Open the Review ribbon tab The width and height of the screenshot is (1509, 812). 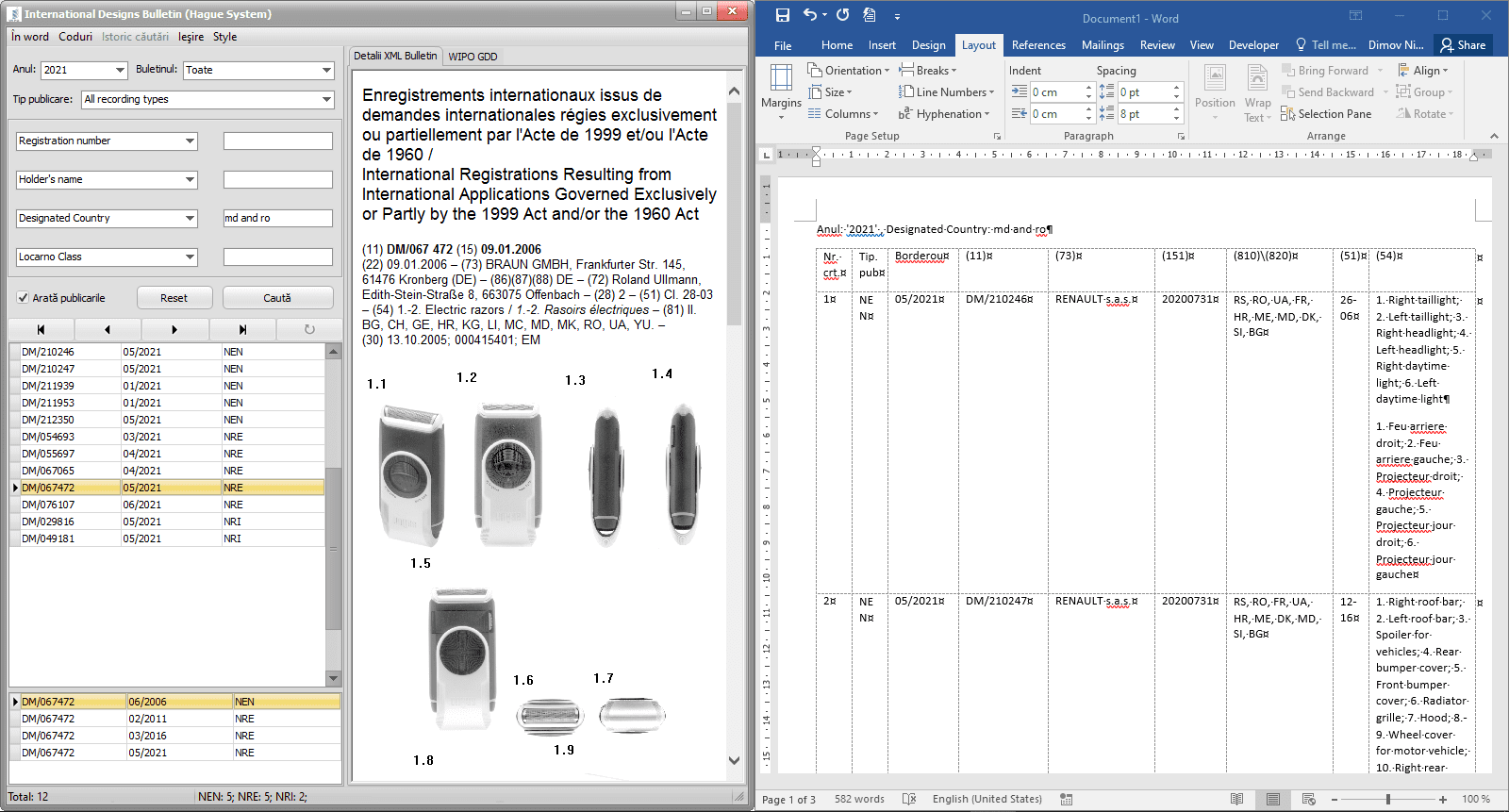(1157, 45)
